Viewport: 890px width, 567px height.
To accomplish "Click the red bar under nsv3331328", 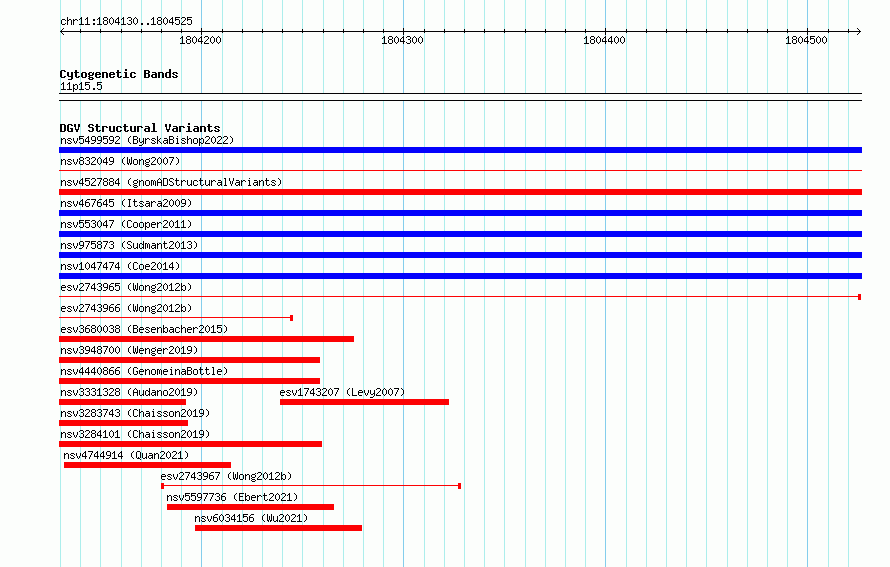I will [123, 402].
